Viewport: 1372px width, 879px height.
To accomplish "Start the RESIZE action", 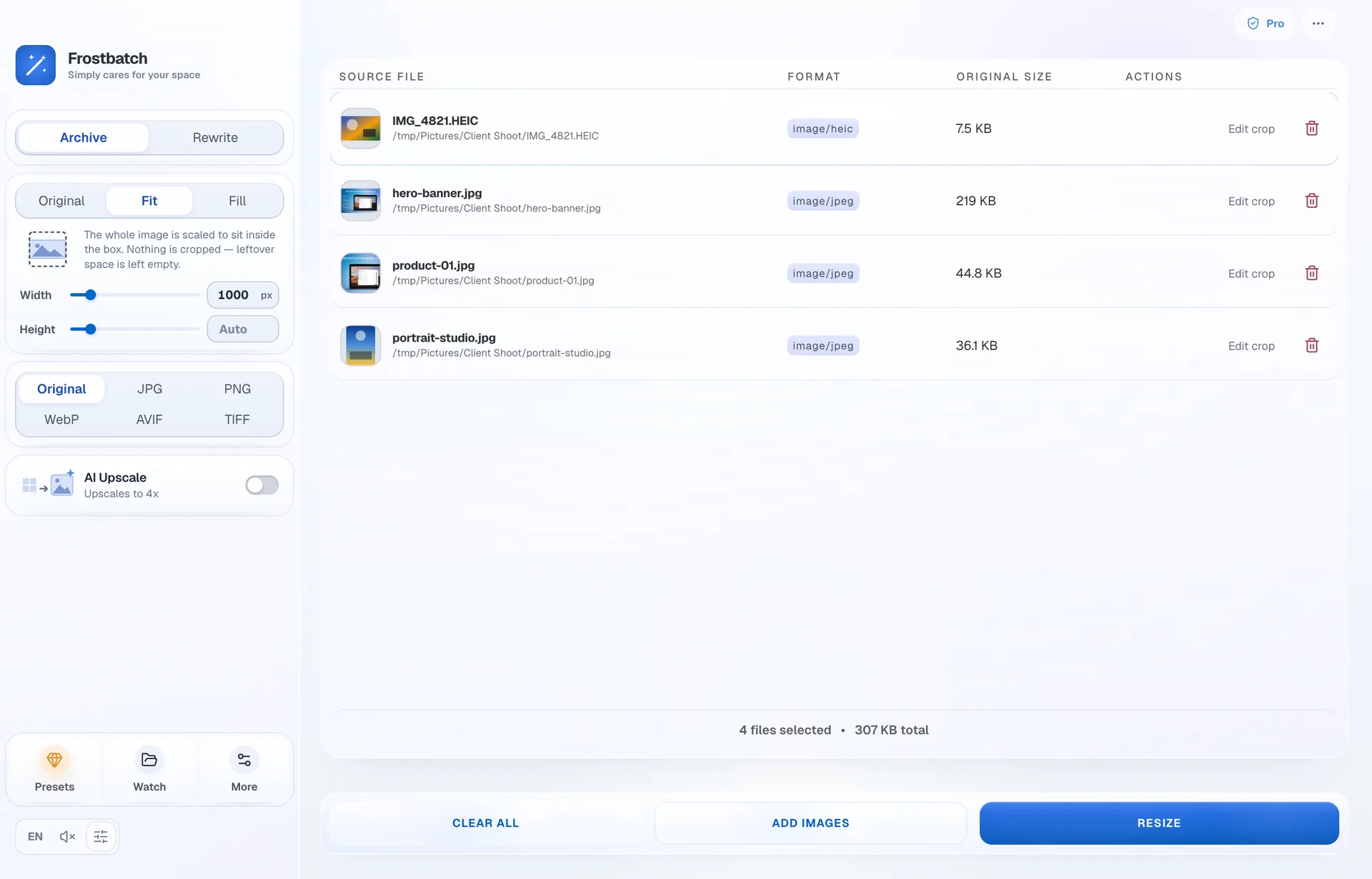I will click(1159, 823).
